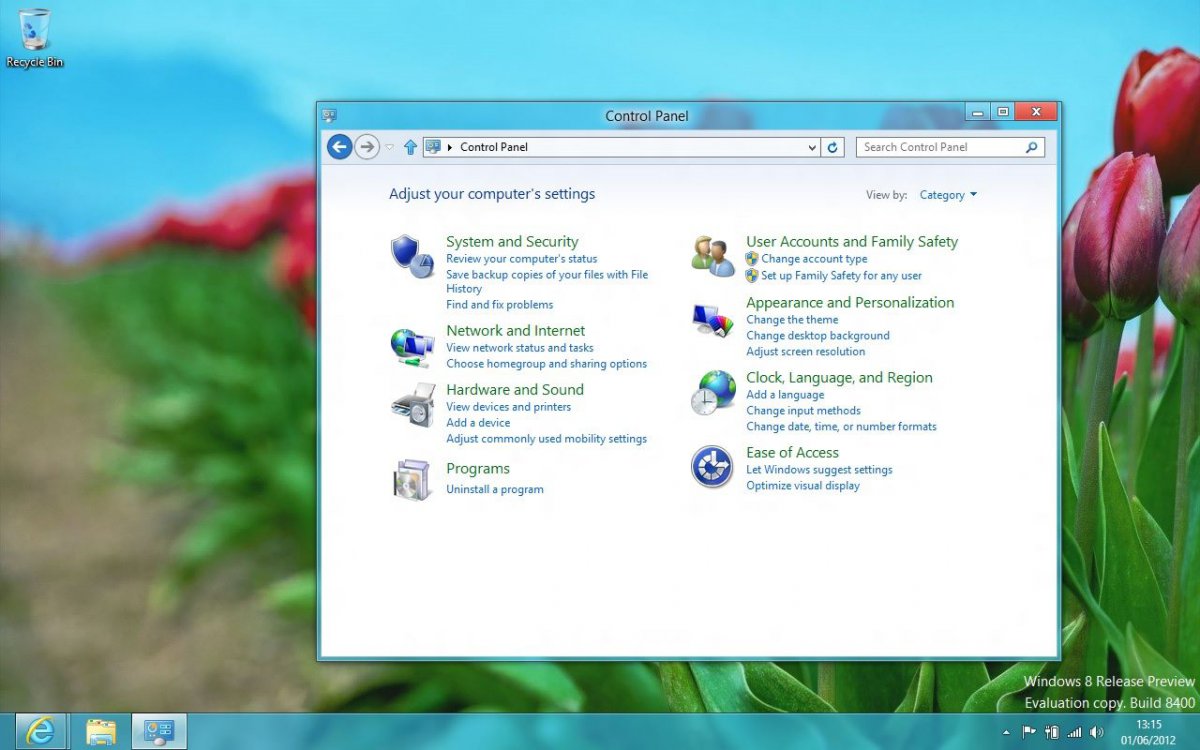Open the Action Center flag icon
Image resolution: width=1200 pixels, height=750 pixels.
click(1030, 732)
